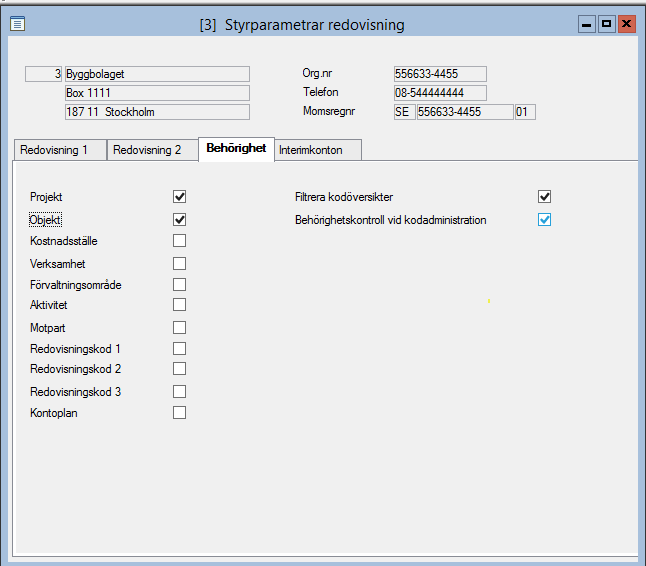Switch to the Redovisning 2 tab

coord(152,150)
